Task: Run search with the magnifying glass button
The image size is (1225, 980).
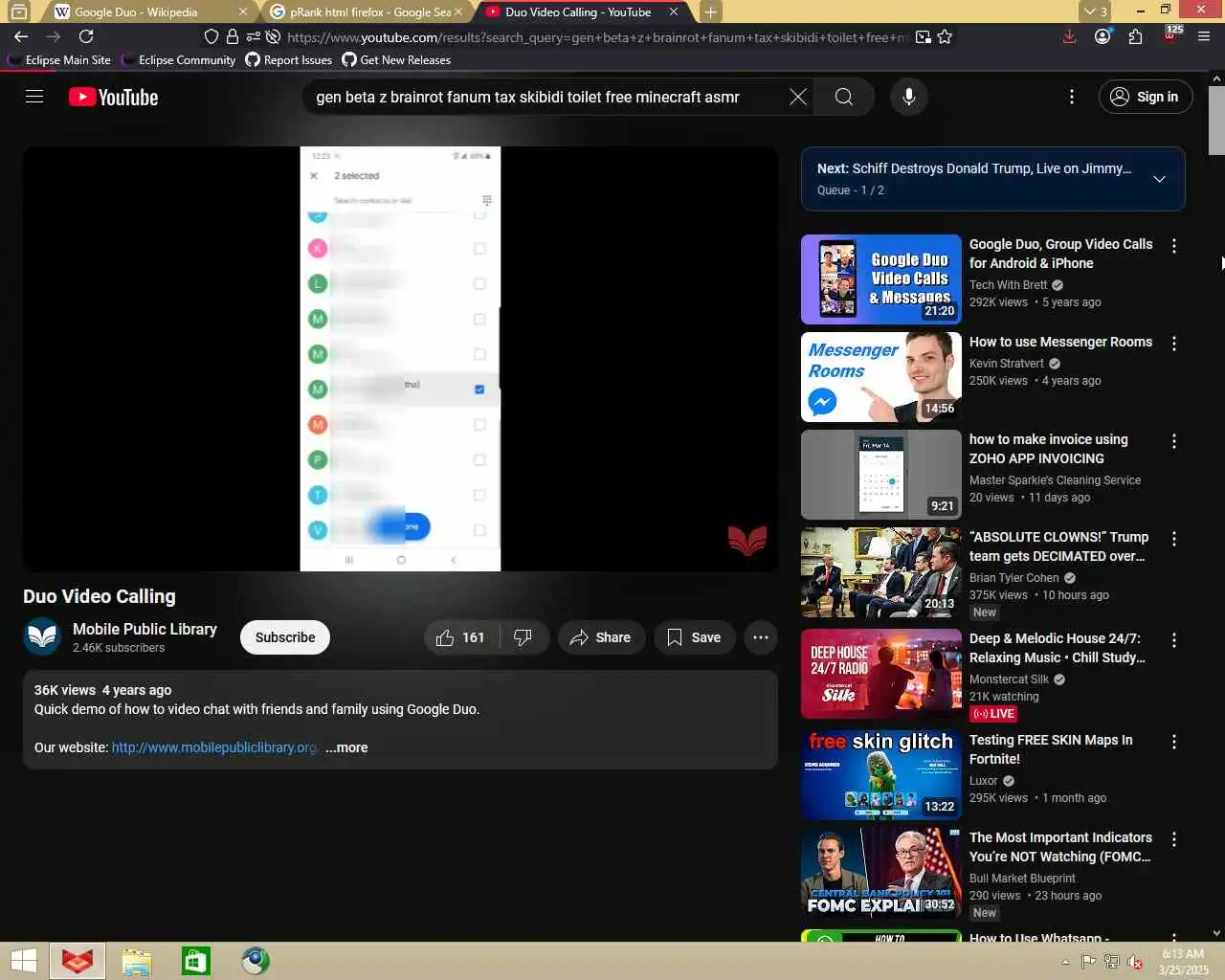Action: tap(843, 97)
